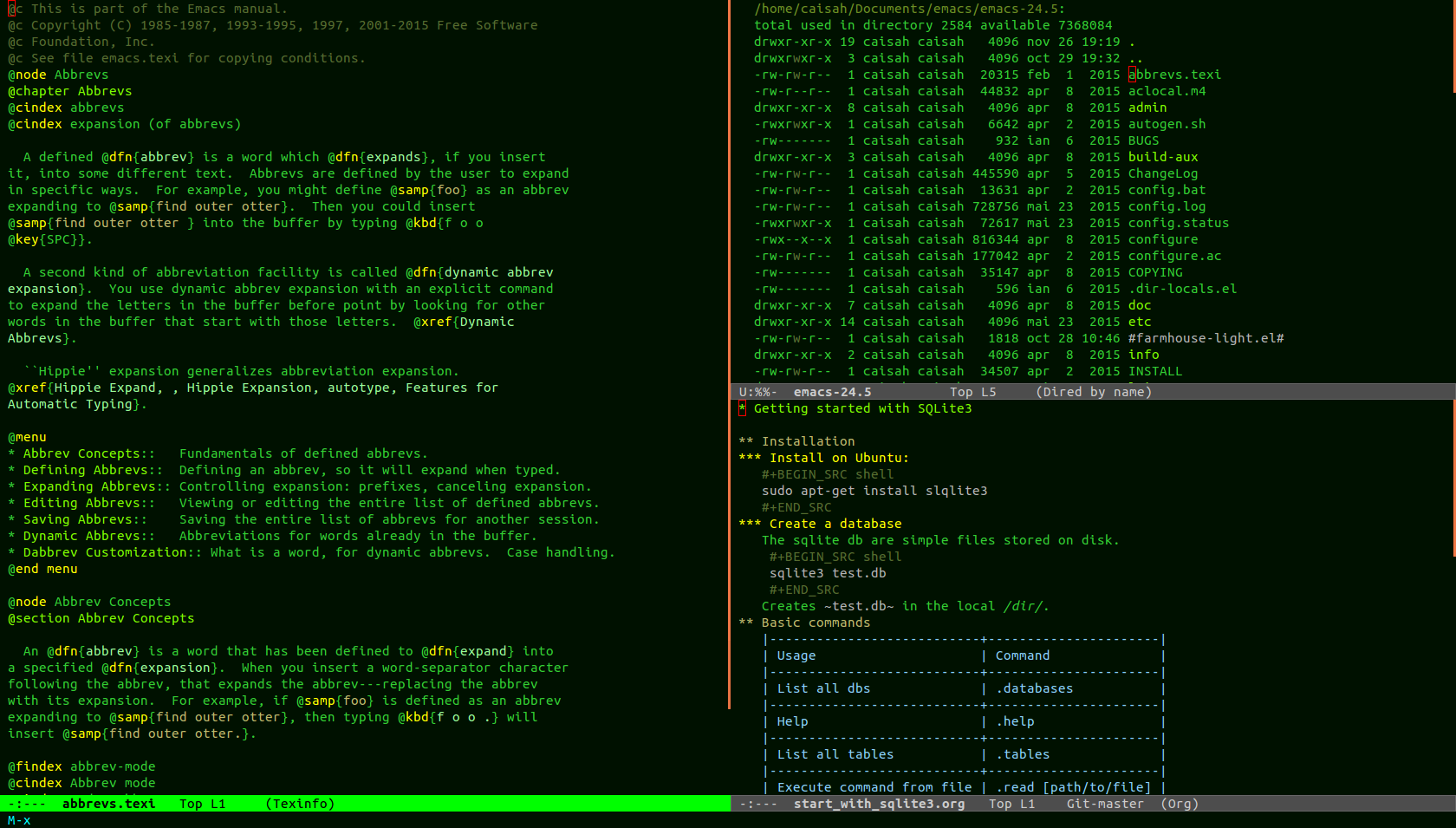
Task: Click the '(Dired by name)' mode indicator
Action: (x=1094, y=392)
